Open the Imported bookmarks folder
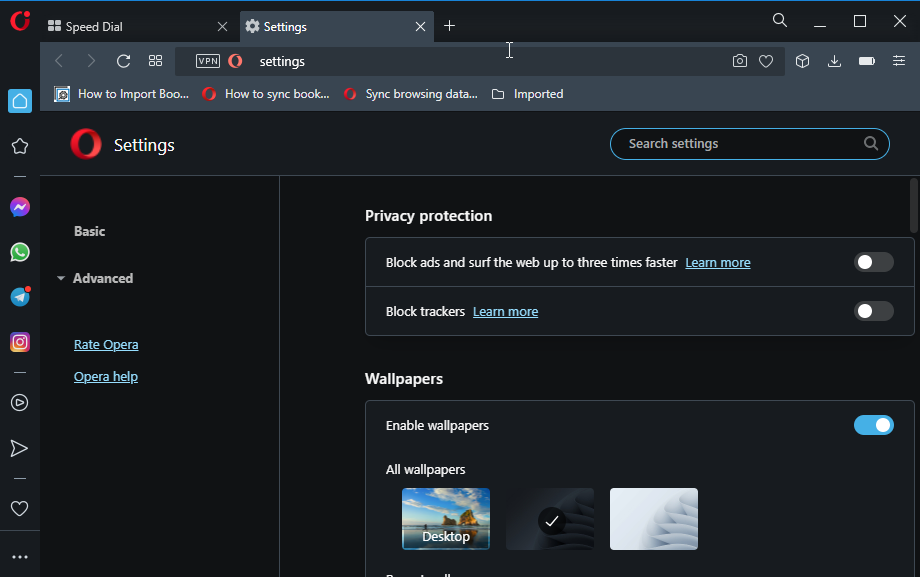Screen dimensions: 920x577 tap(527, 94)
